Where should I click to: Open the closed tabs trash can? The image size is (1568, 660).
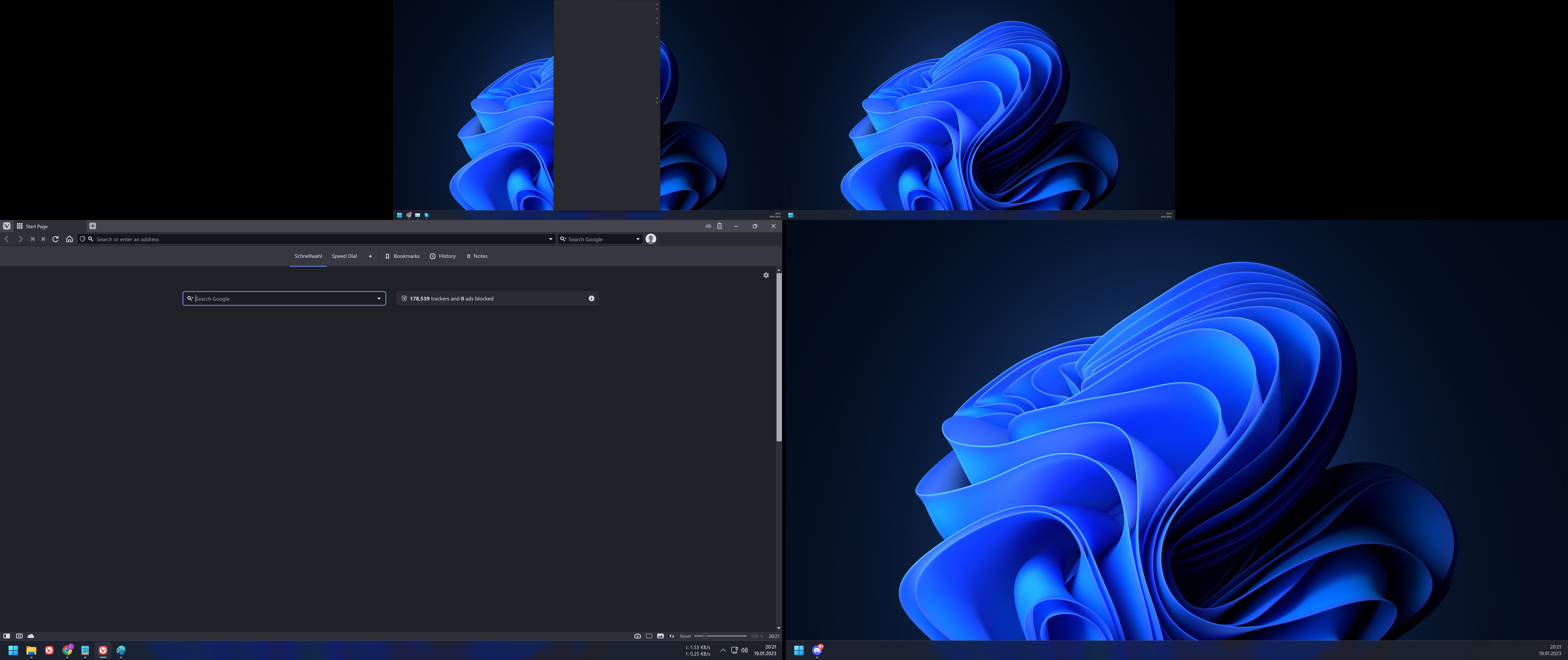coord(720,226)
